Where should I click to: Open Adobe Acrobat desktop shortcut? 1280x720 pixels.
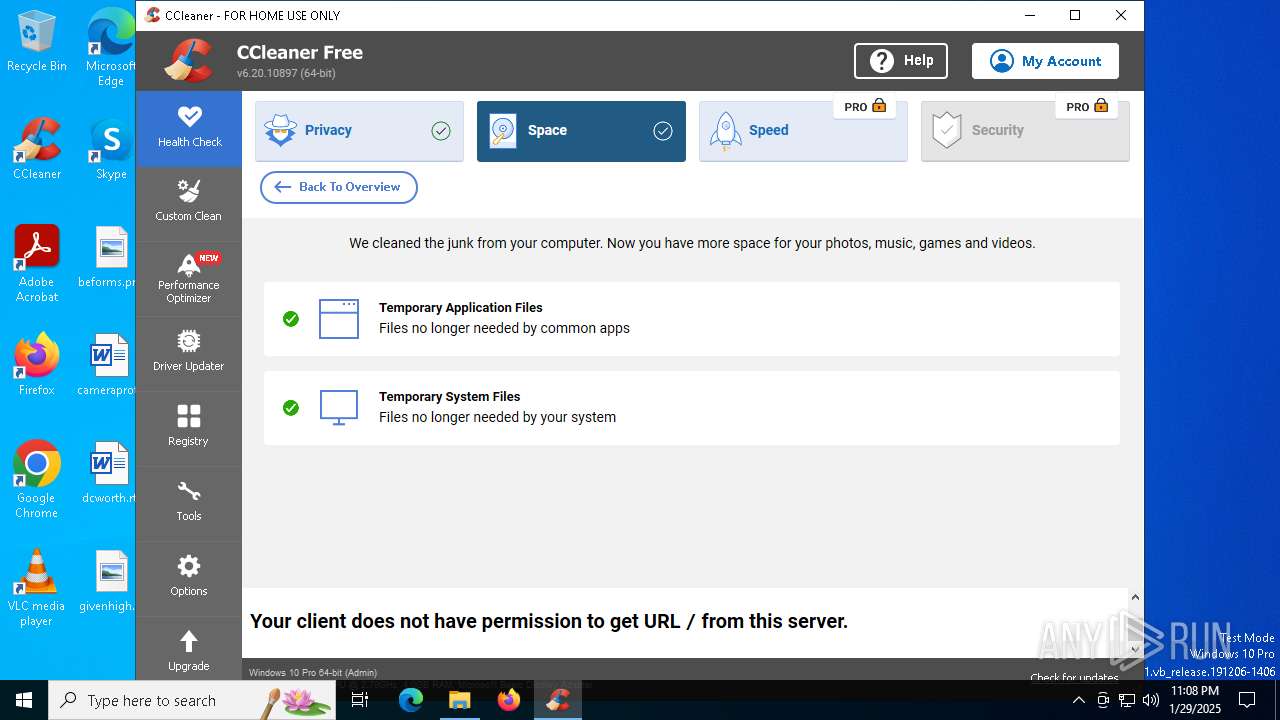point(37,264)
